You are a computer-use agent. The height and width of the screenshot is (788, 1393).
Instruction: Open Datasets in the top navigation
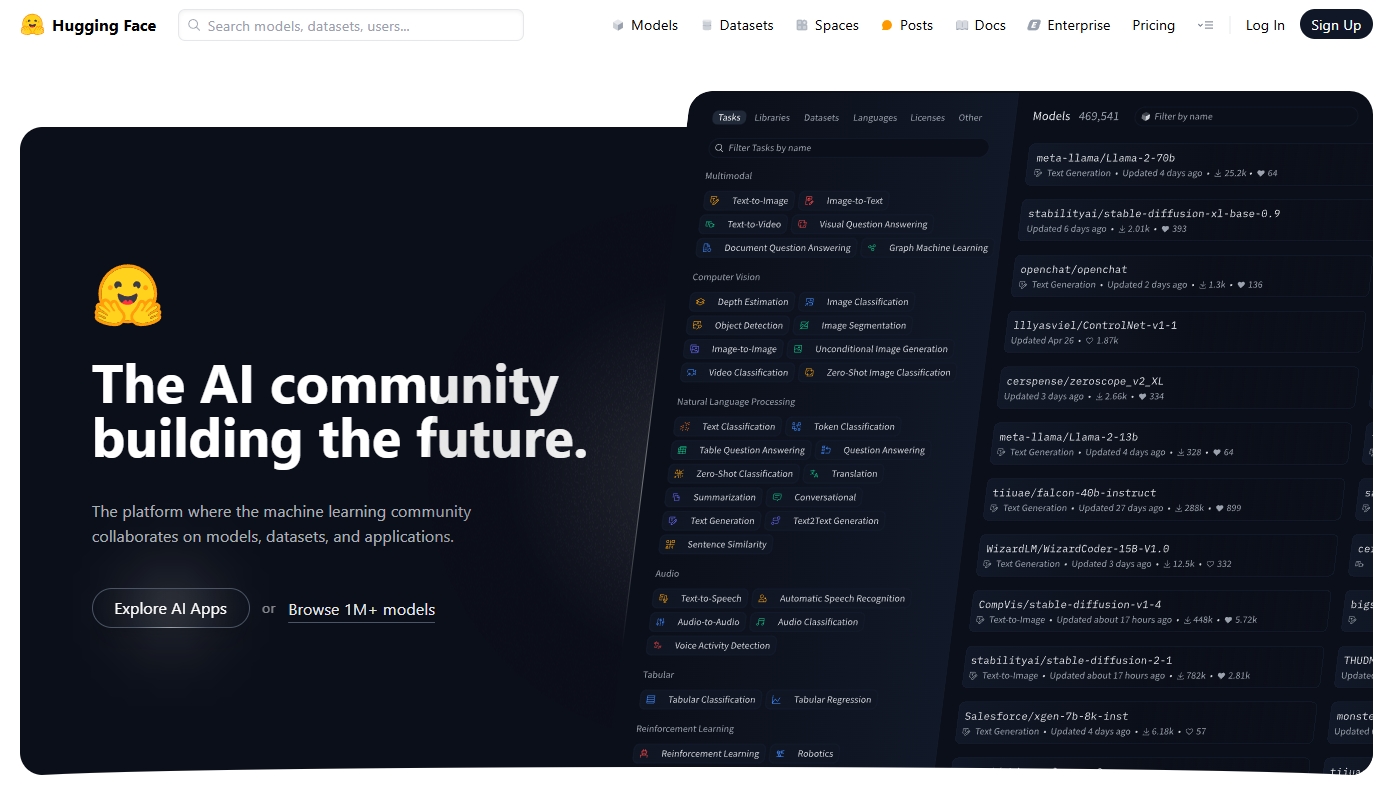coord(746,25)
